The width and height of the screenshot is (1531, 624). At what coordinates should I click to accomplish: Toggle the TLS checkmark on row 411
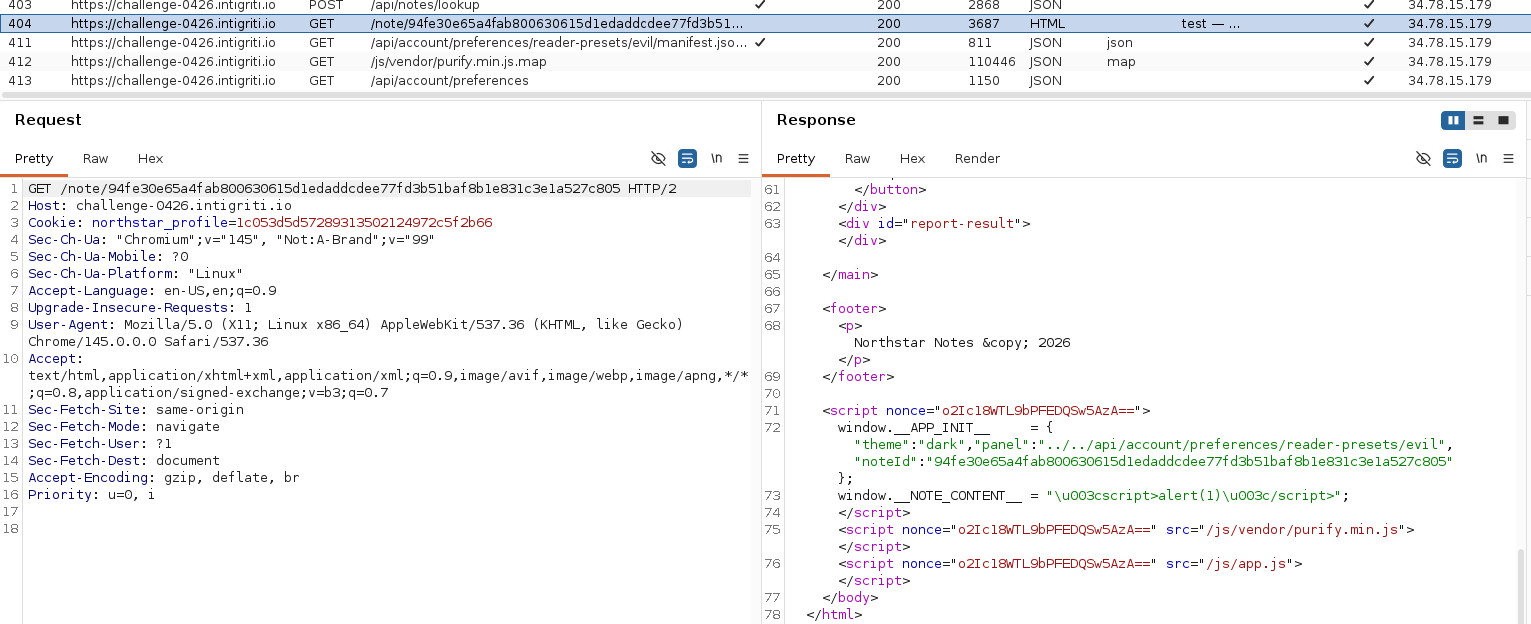coord(1368,42)
